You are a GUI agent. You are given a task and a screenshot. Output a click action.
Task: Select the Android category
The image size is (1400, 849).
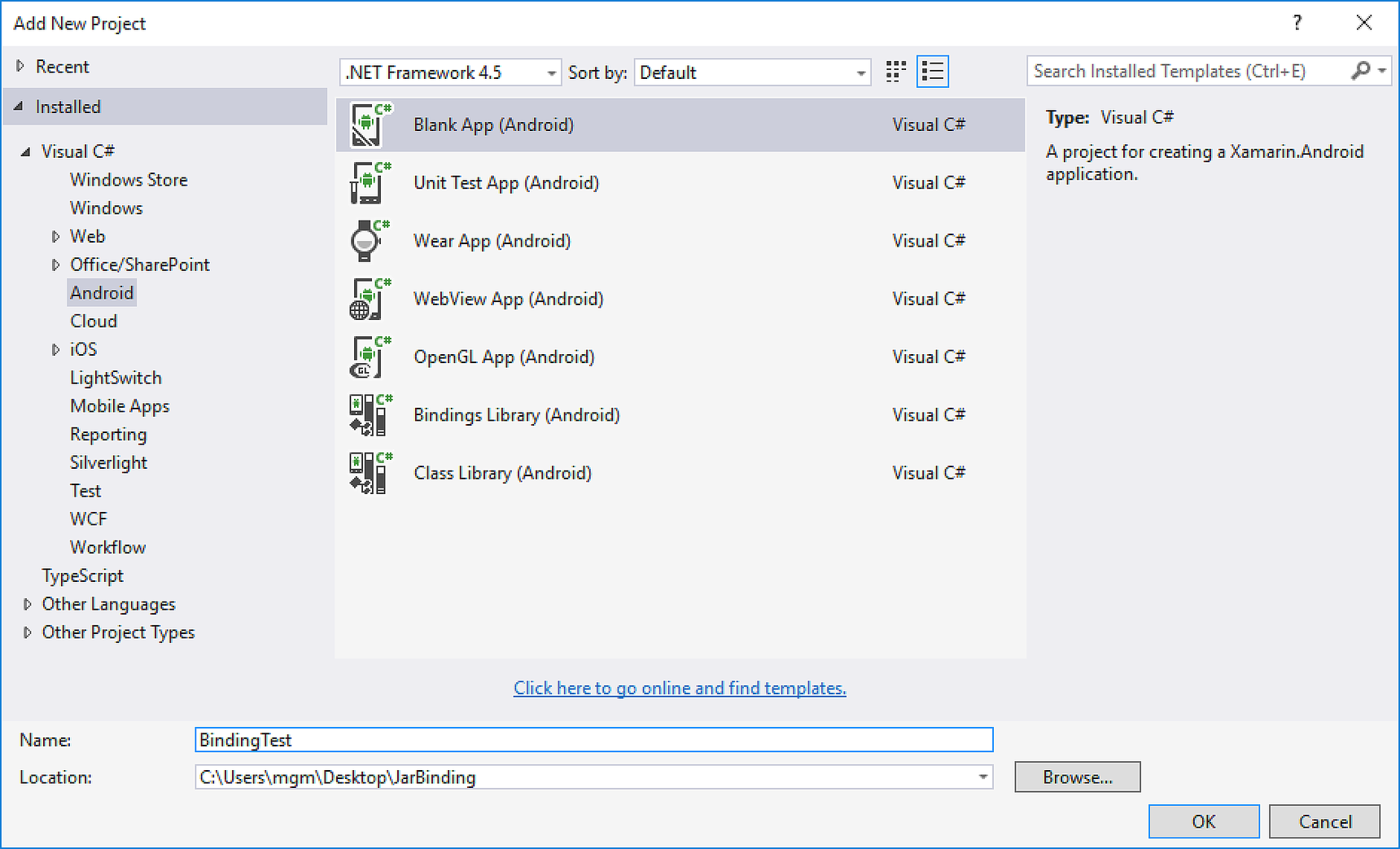tap(102, 293)
